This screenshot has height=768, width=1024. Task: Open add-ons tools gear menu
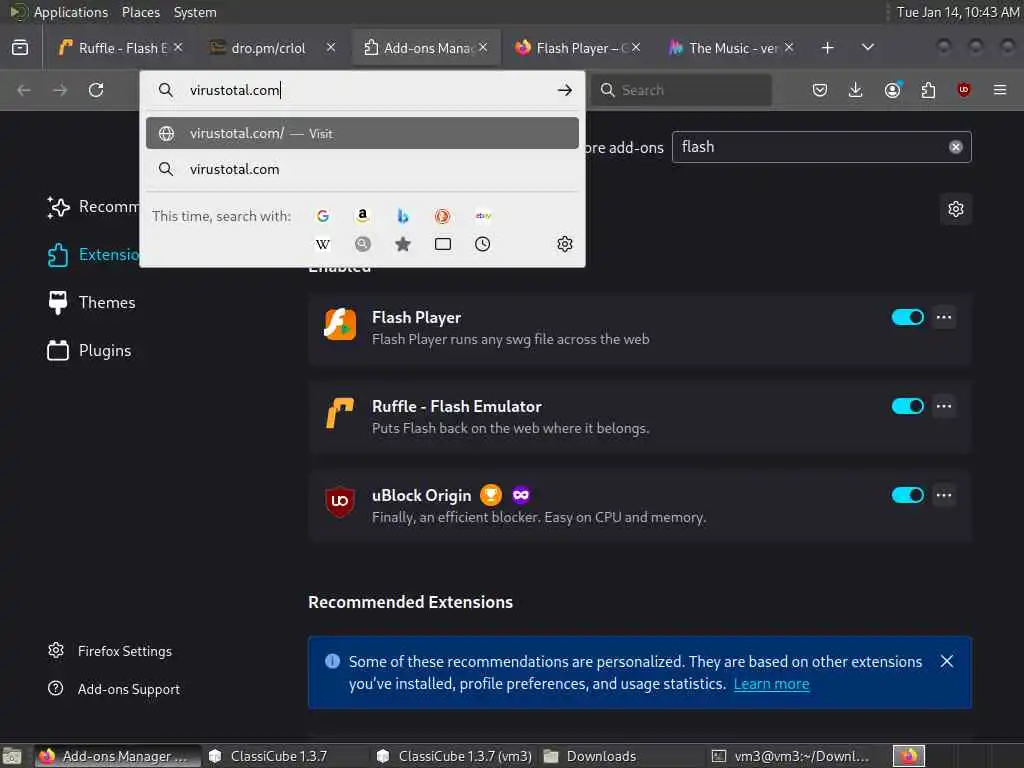(955, 209)
